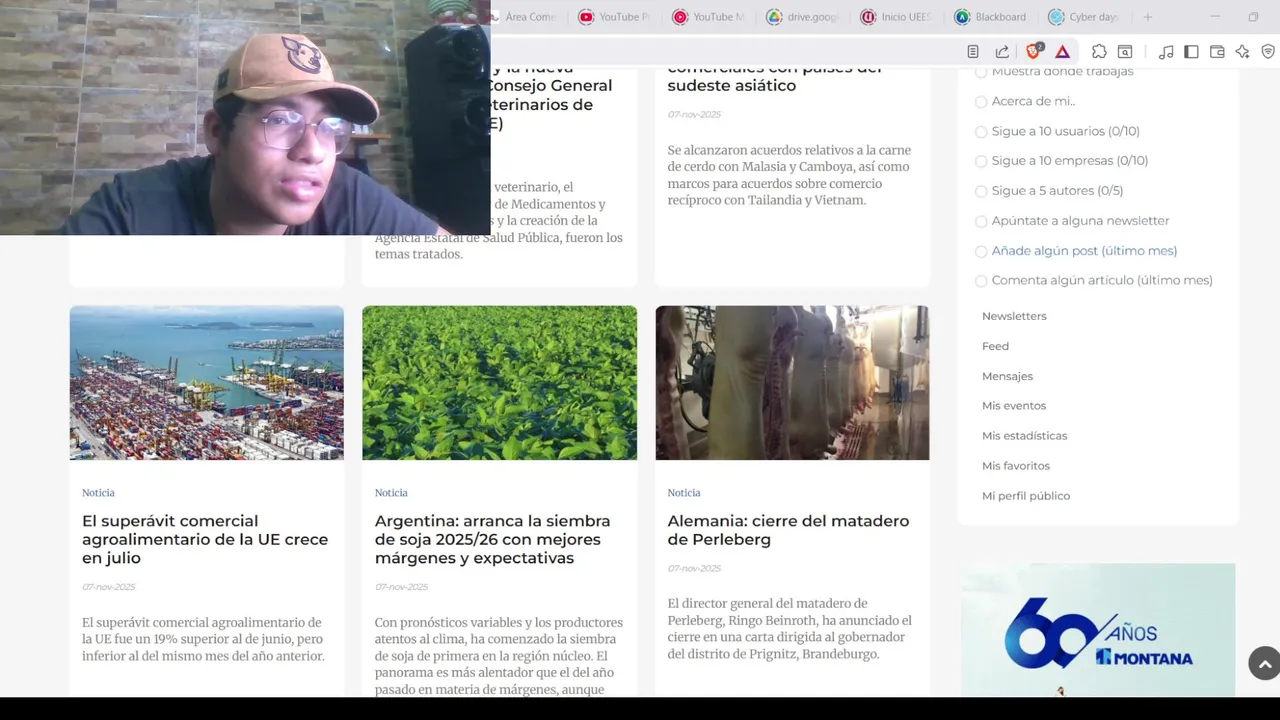Click 'Sigue a 5 autores (0/5)' text
The width and height of the screenshot is (1280, 720).
[x=1057, y=191]
